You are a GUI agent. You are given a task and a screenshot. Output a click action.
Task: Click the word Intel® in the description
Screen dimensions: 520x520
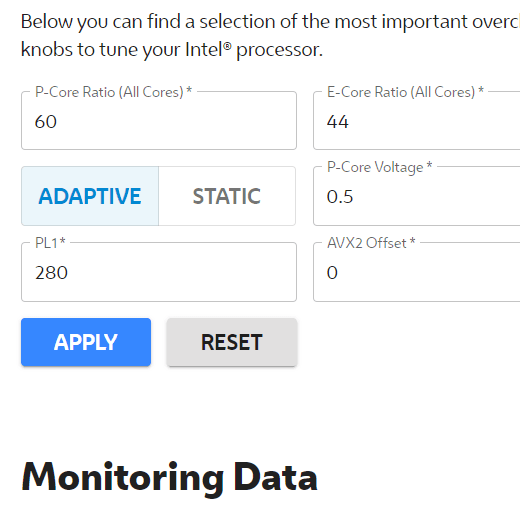(208, 50)
